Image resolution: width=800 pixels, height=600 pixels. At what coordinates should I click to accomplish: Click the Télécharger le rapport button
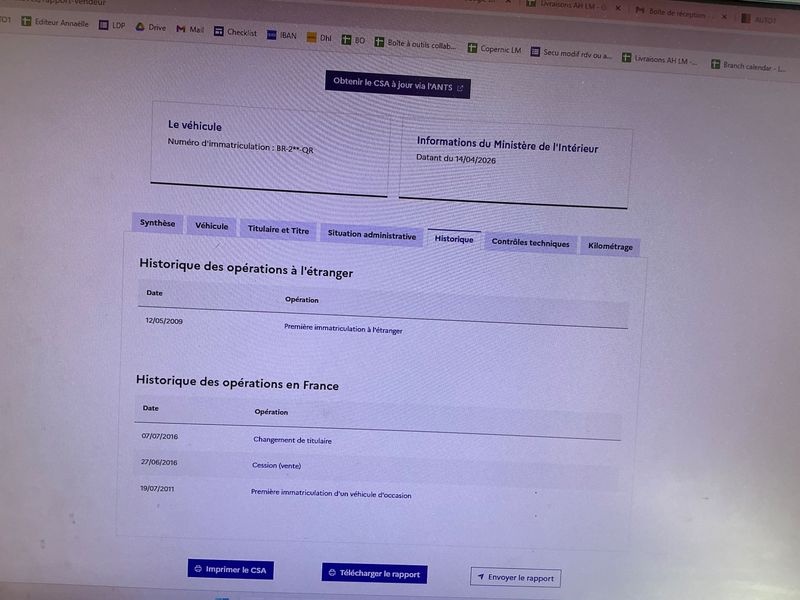point(374,573)
